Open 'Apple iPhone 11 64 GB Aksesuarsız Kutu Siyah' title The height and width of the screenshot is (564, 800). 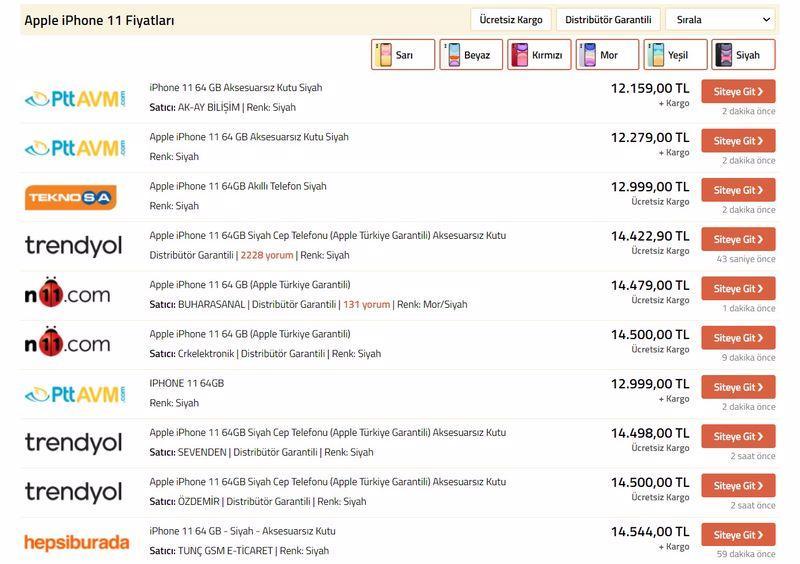(249, 137)
